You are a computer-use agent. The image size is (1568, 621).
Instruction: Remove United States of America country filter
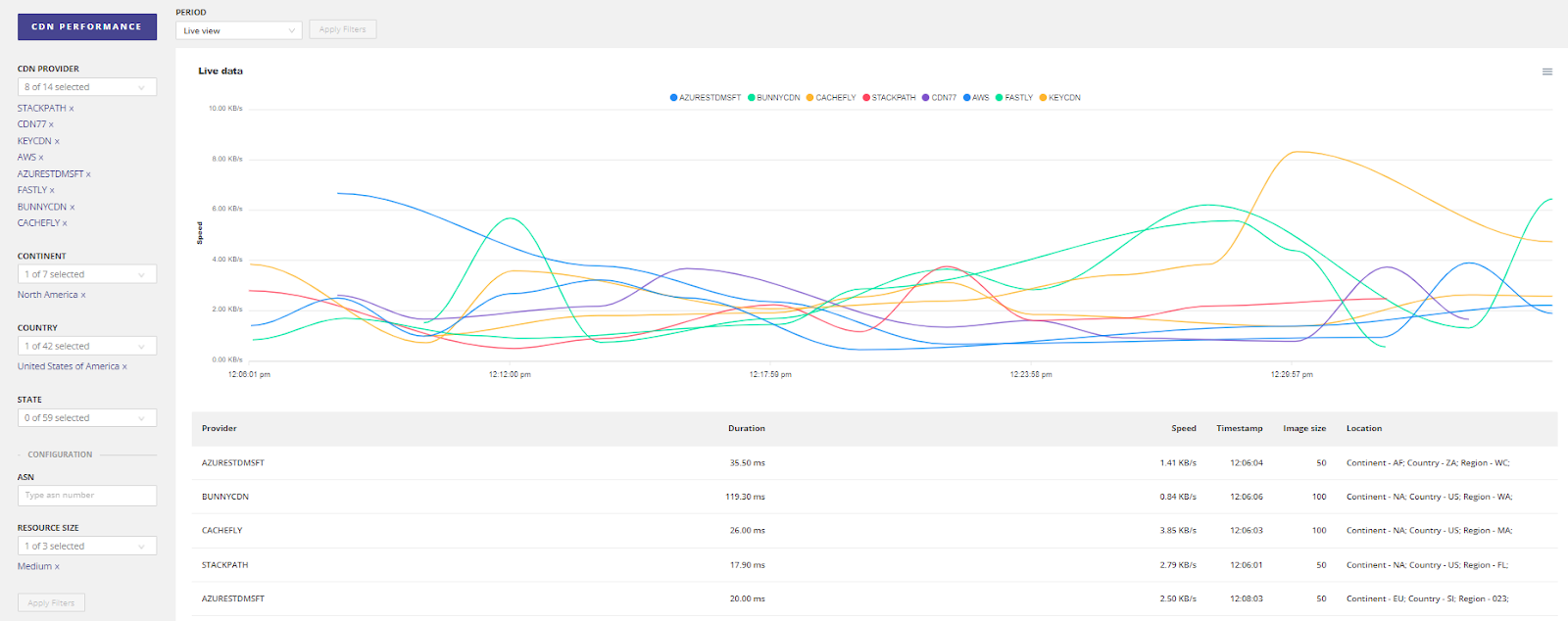pyautogui.click(x=124, y=367)
